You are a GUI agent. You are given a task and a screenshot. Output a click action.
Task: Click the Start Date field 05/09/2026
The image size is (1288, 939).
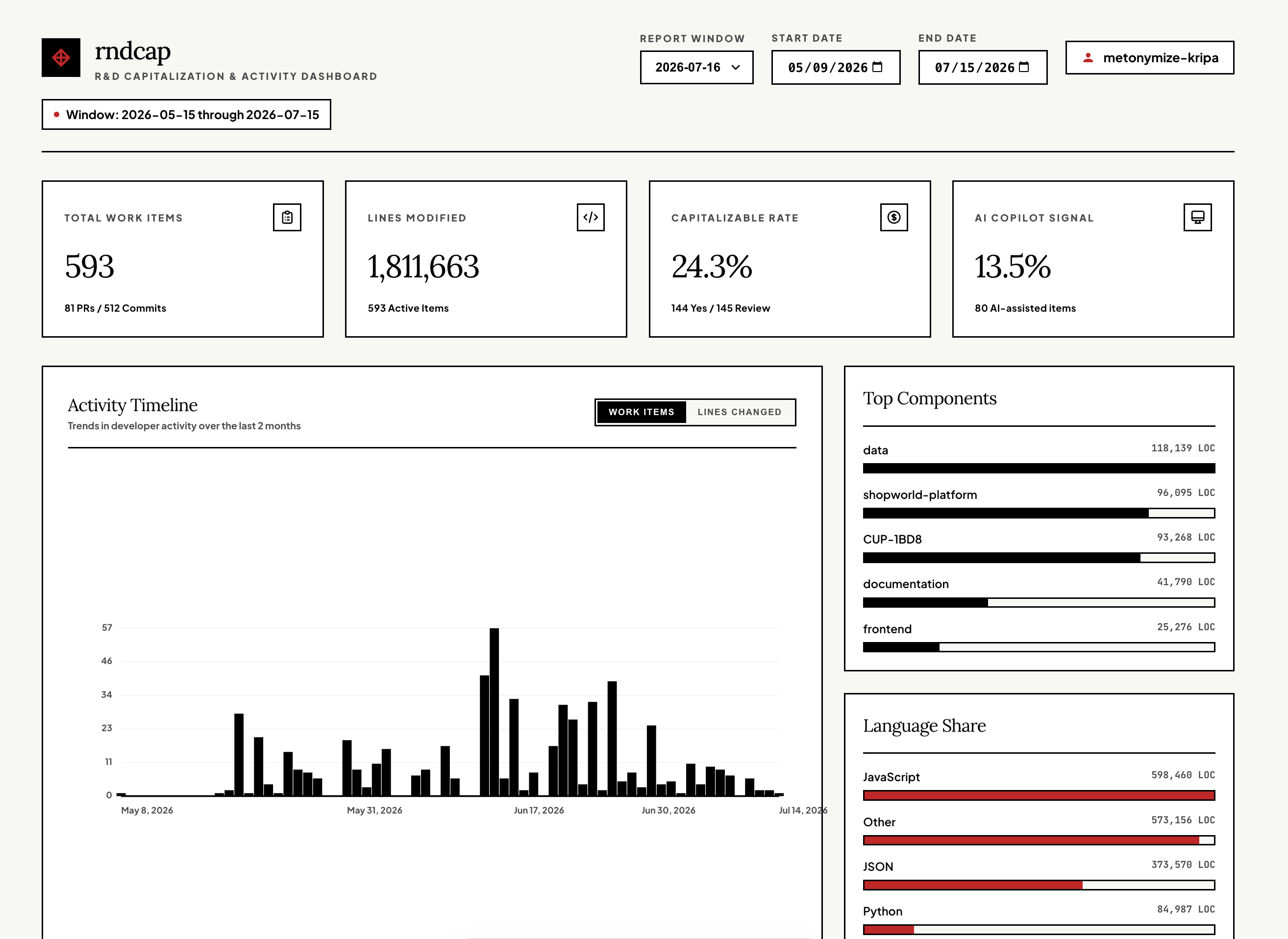click(x=836, y=67)
